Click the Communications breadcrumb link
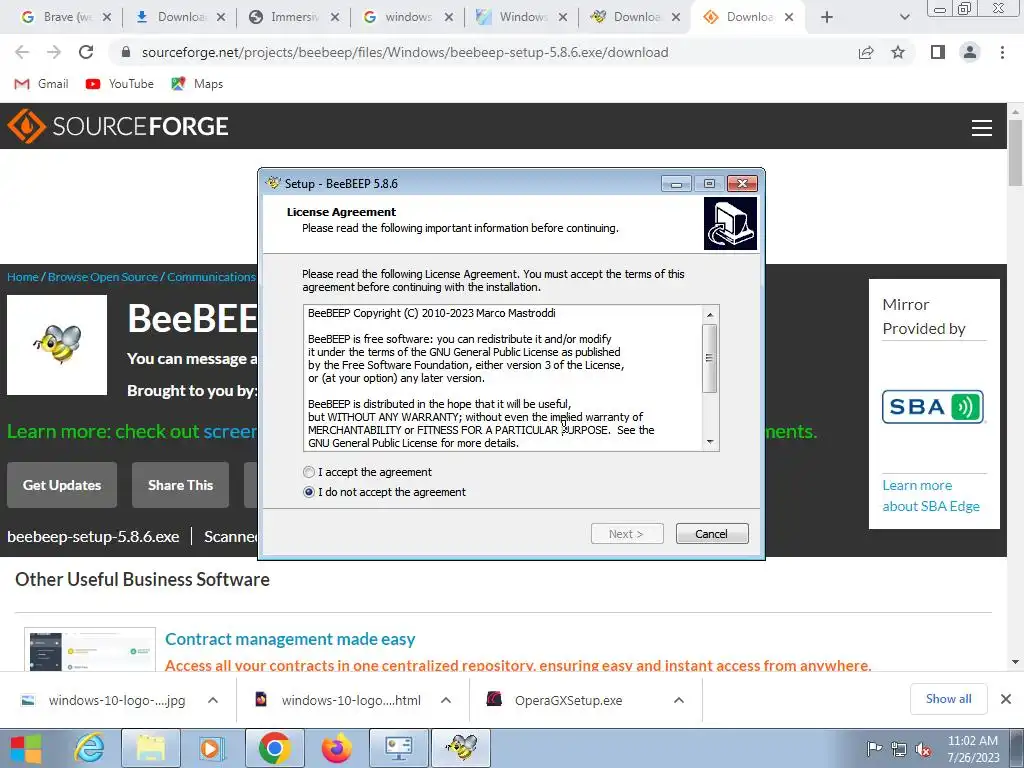This screenshot has width=1024, height=768. 211,277
